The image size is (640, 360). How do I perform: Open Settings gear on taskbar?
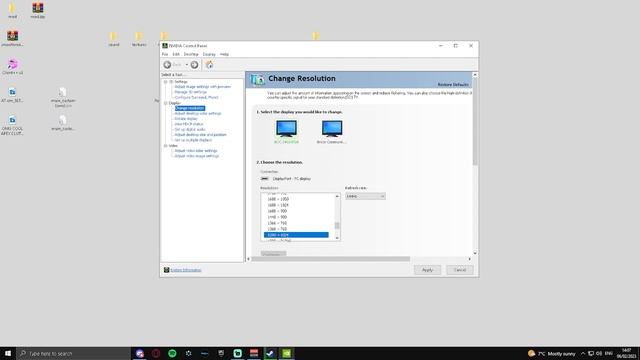tap(189, 353)
